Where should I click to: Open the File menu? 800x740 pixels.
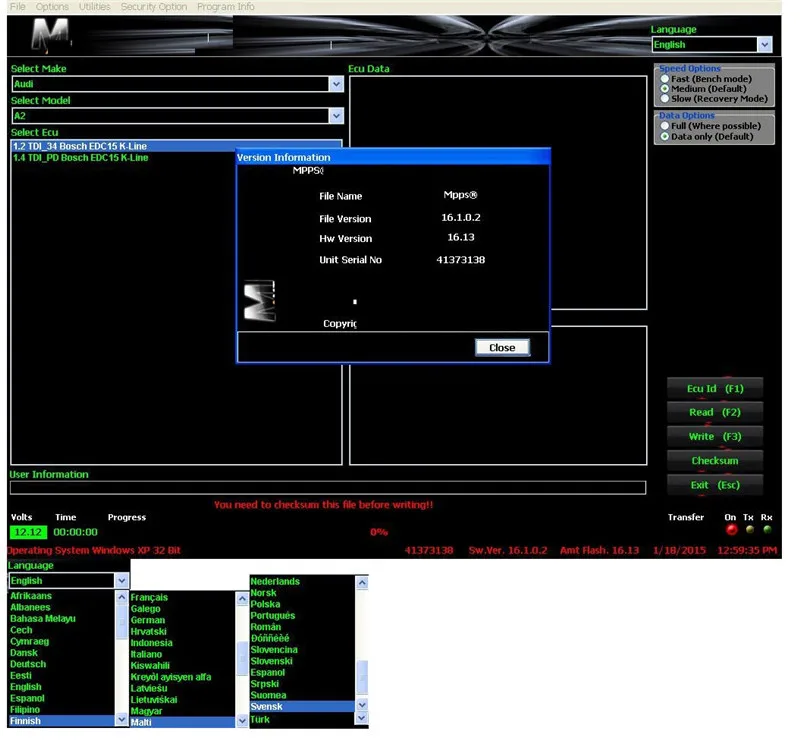(17, 7)
